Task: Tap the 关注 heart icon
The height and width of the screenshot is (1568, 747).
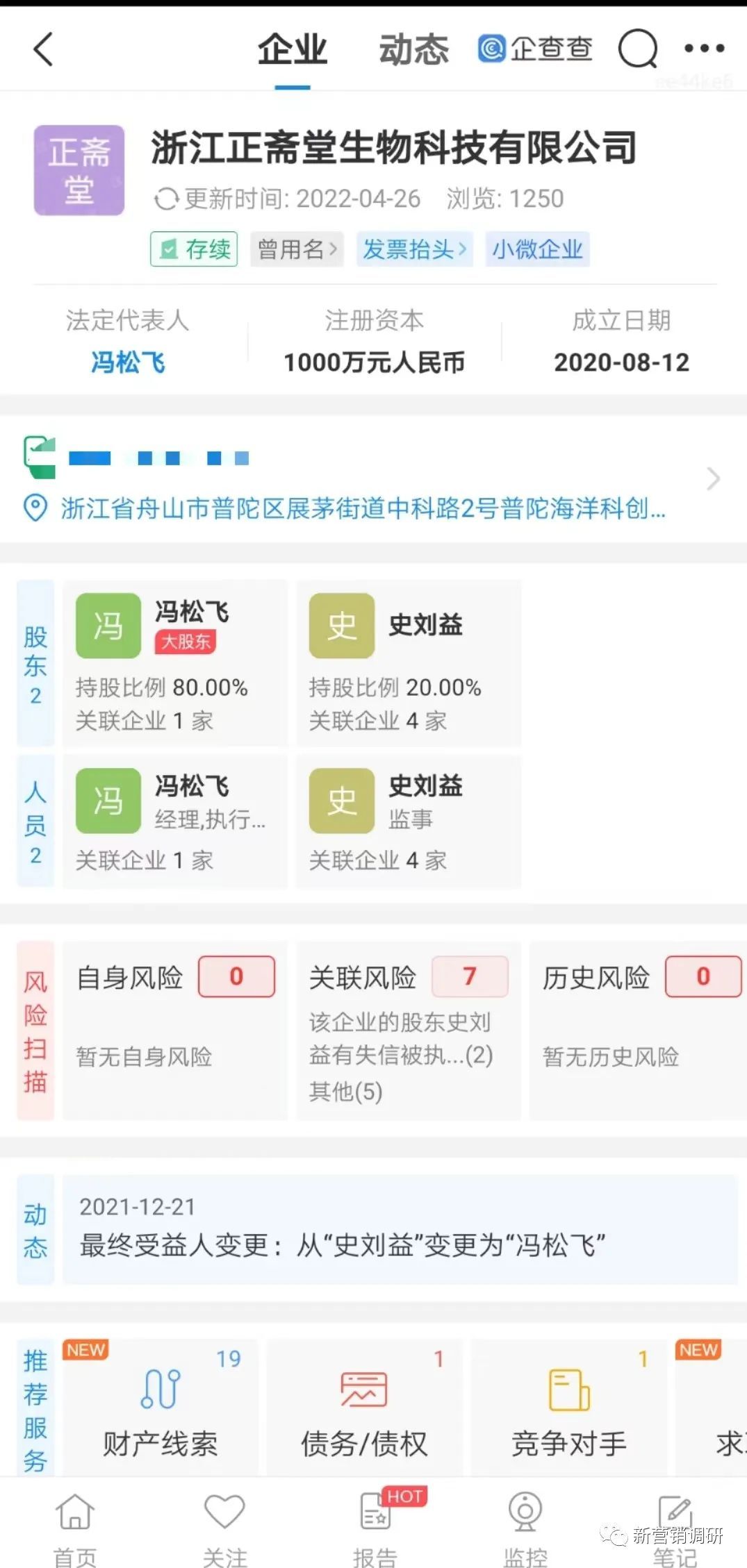Action: click(x=224, y=1517)
